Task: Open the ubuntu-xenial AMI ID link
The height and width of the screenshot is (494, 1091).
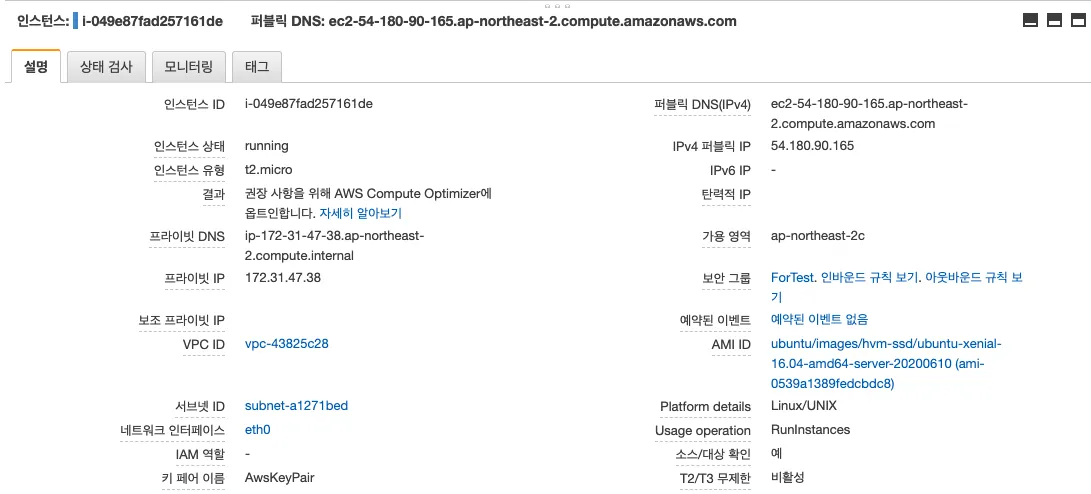Action: pyautogui.click(x=886, y=364)
